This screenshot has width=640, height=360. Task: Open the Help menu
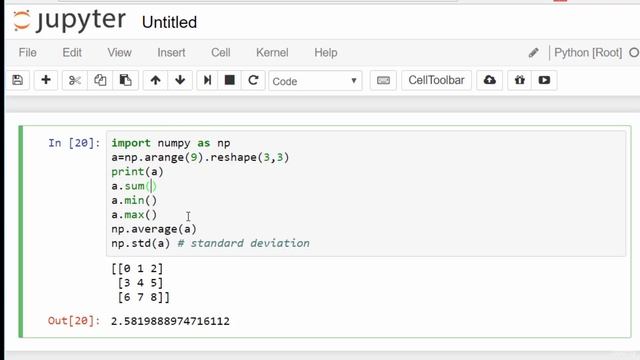(x=325, y=53)
